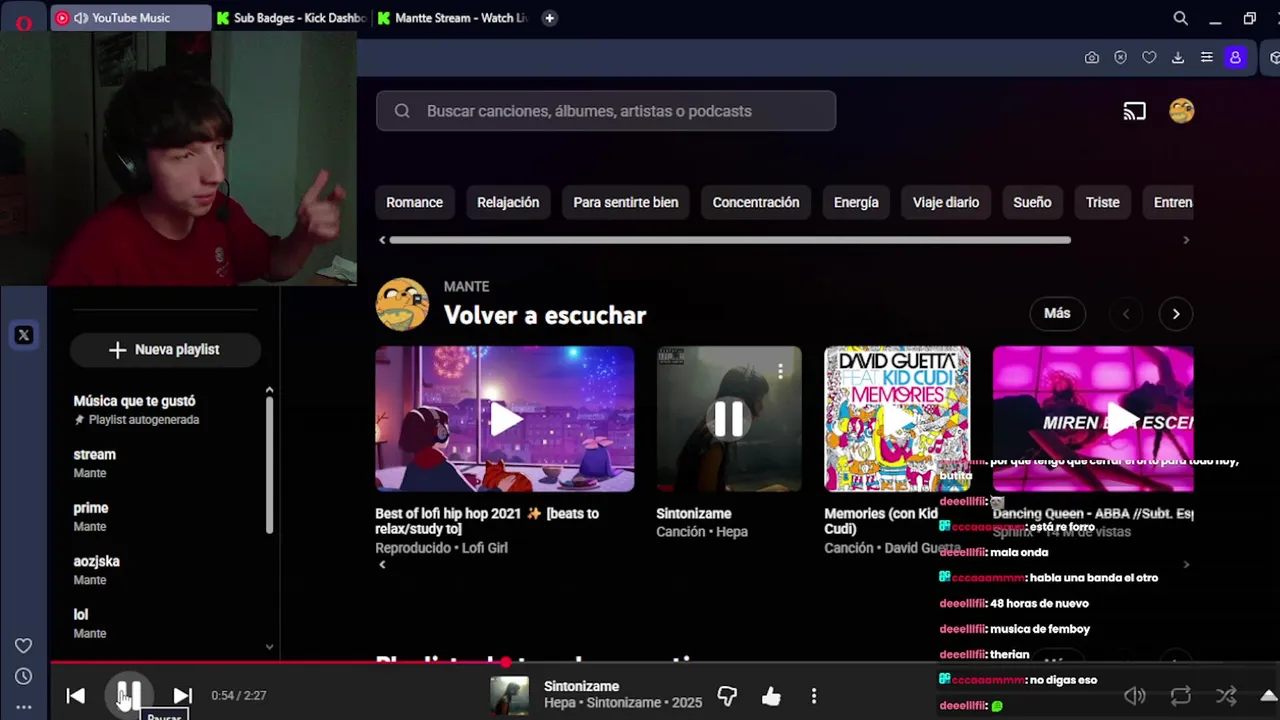
Task: Open the YouTube Music account avatar
Action: point(1182,111)
